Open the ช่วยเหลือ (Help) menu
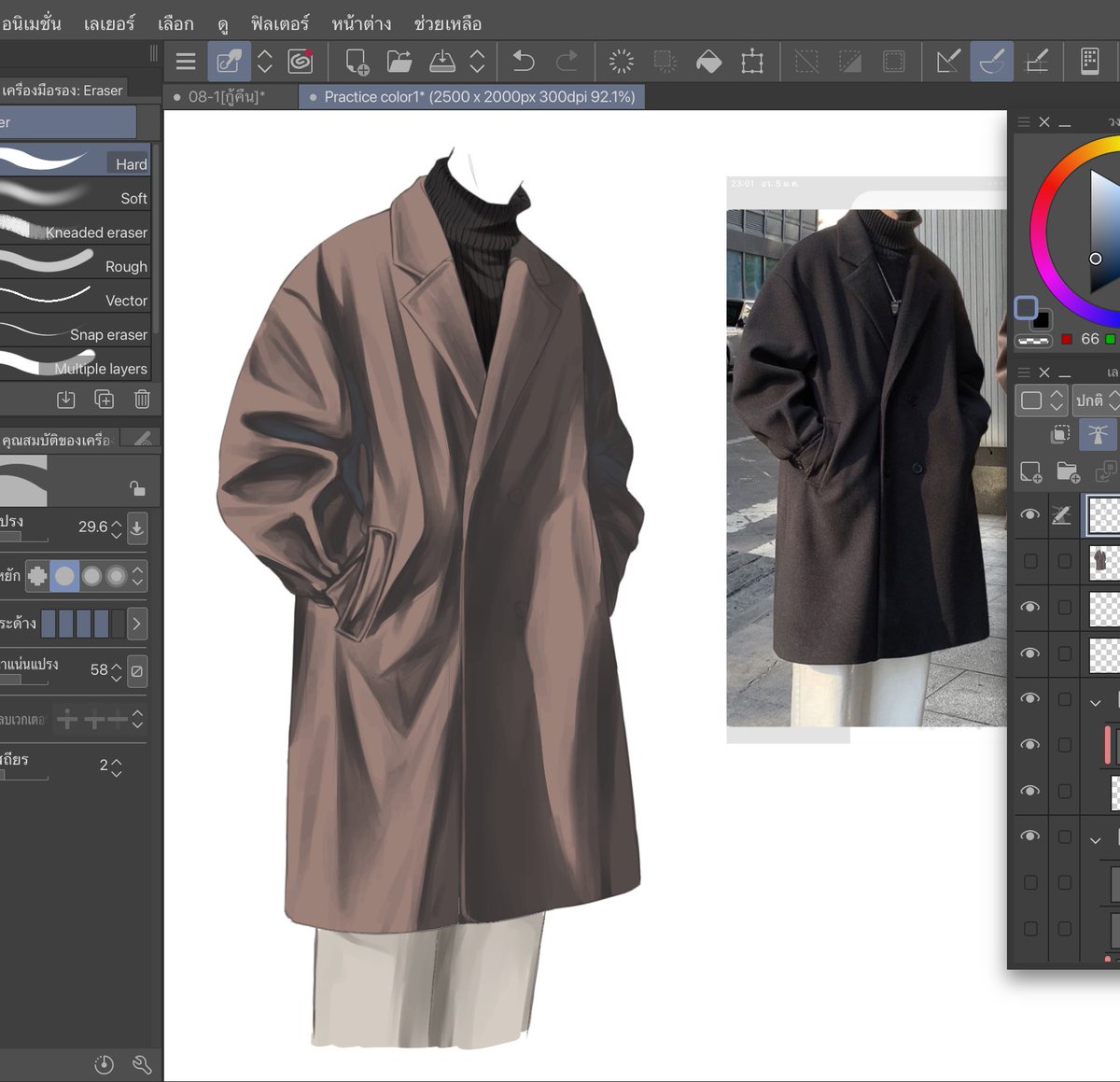Image resolution: width=1120 pixels, height=1082 pixels. tap(448, 23)
